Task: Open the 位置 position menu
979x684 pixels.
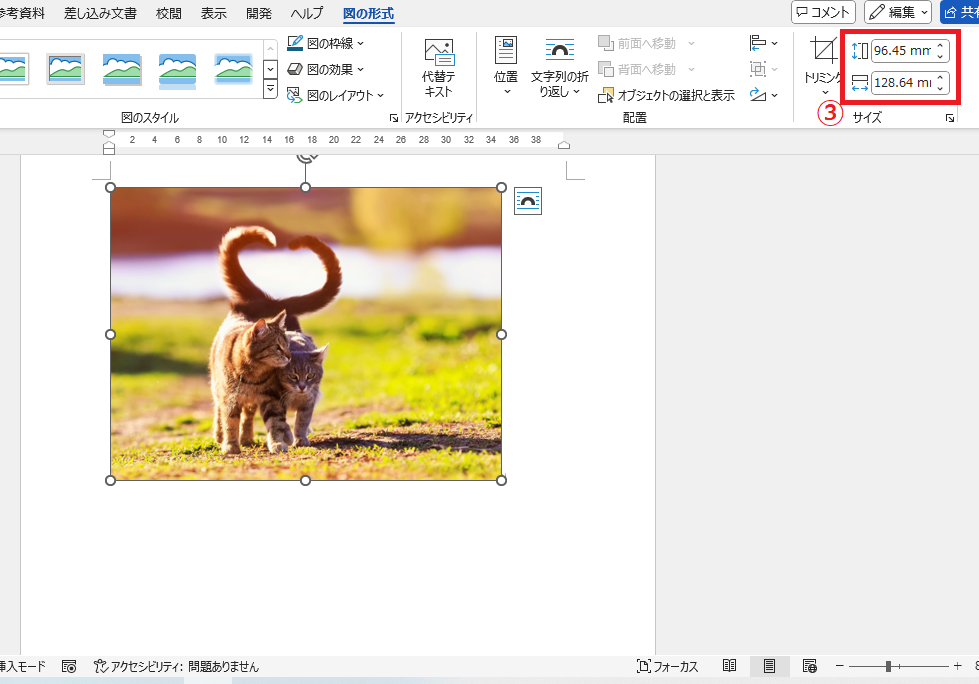Action: tap(506, 68)
